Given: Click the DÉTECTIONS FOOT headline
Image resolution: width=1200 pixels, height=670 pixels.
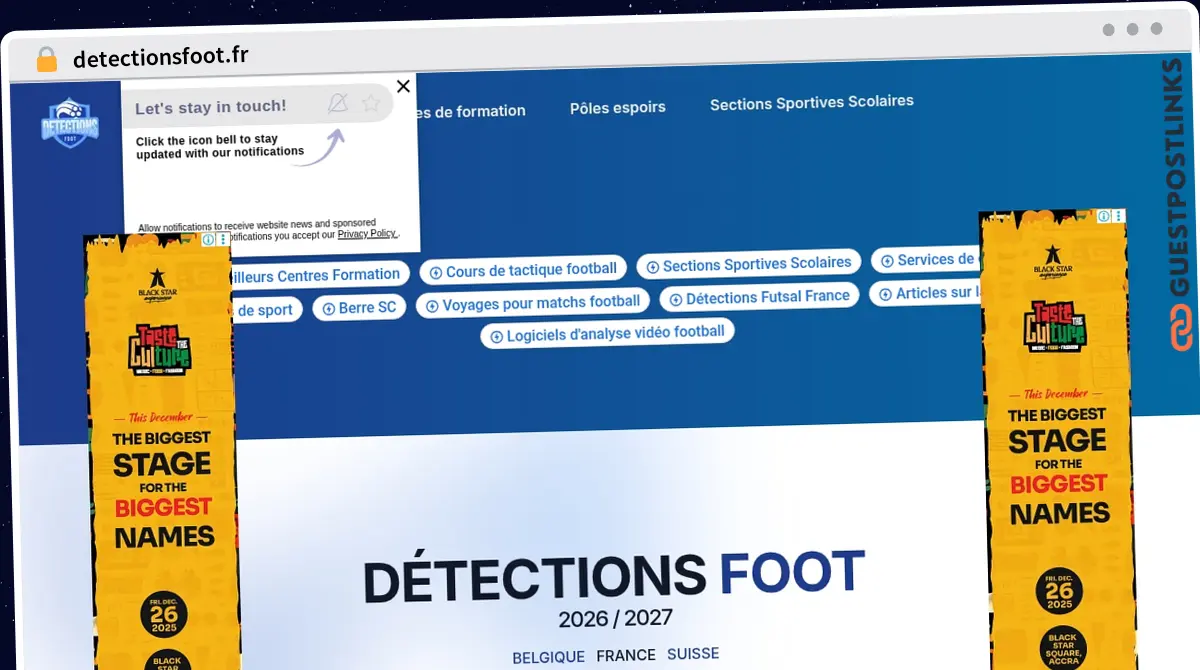Looking at the screenshot, I should click(613, 576).
